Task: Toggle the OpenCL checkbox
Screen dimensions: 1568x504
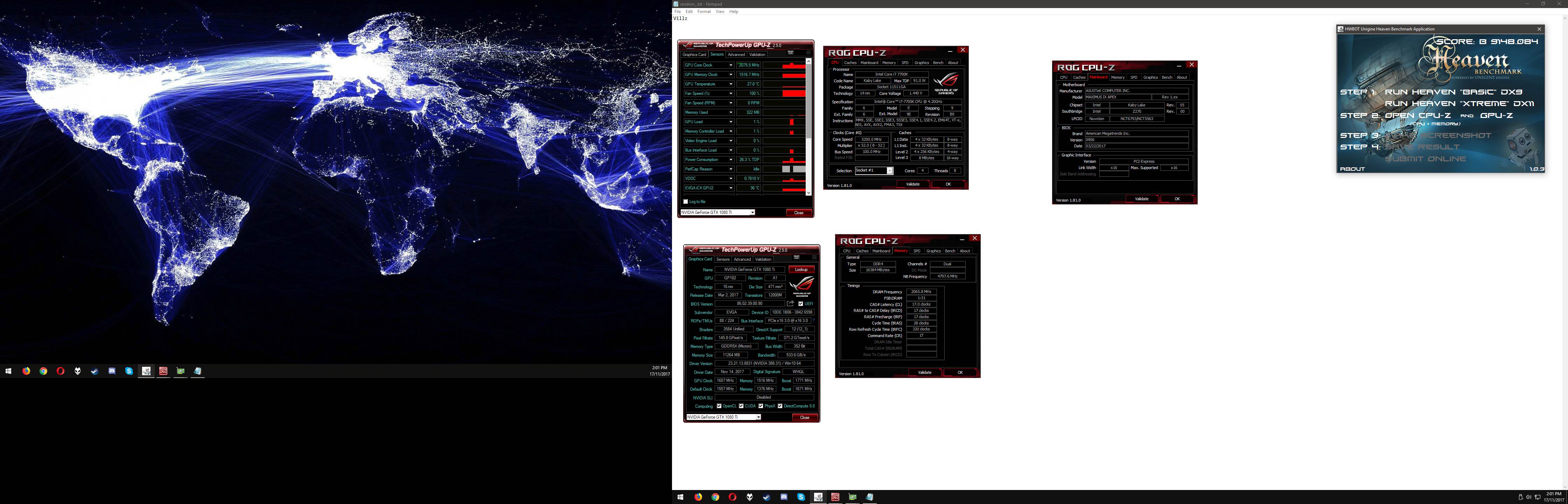Action: pos(719,406)
